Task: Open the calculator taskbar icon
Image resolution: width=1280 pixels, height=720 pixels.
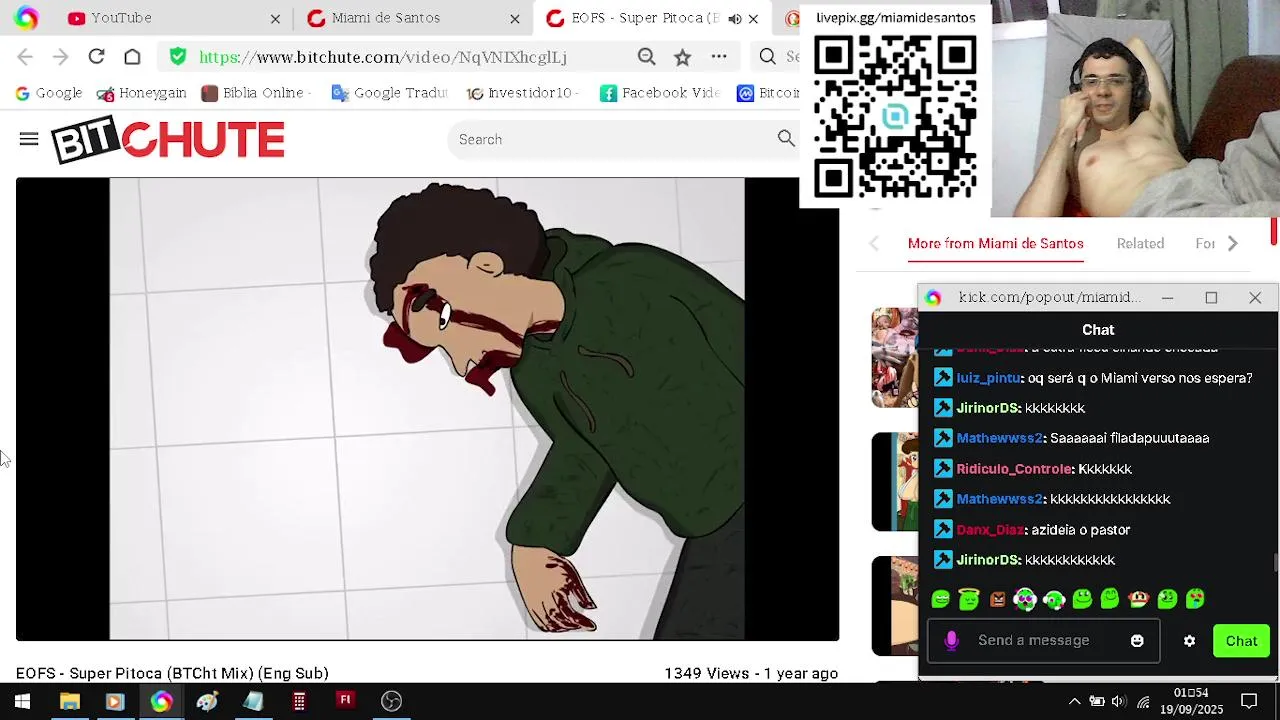Action: coord(299,701)
